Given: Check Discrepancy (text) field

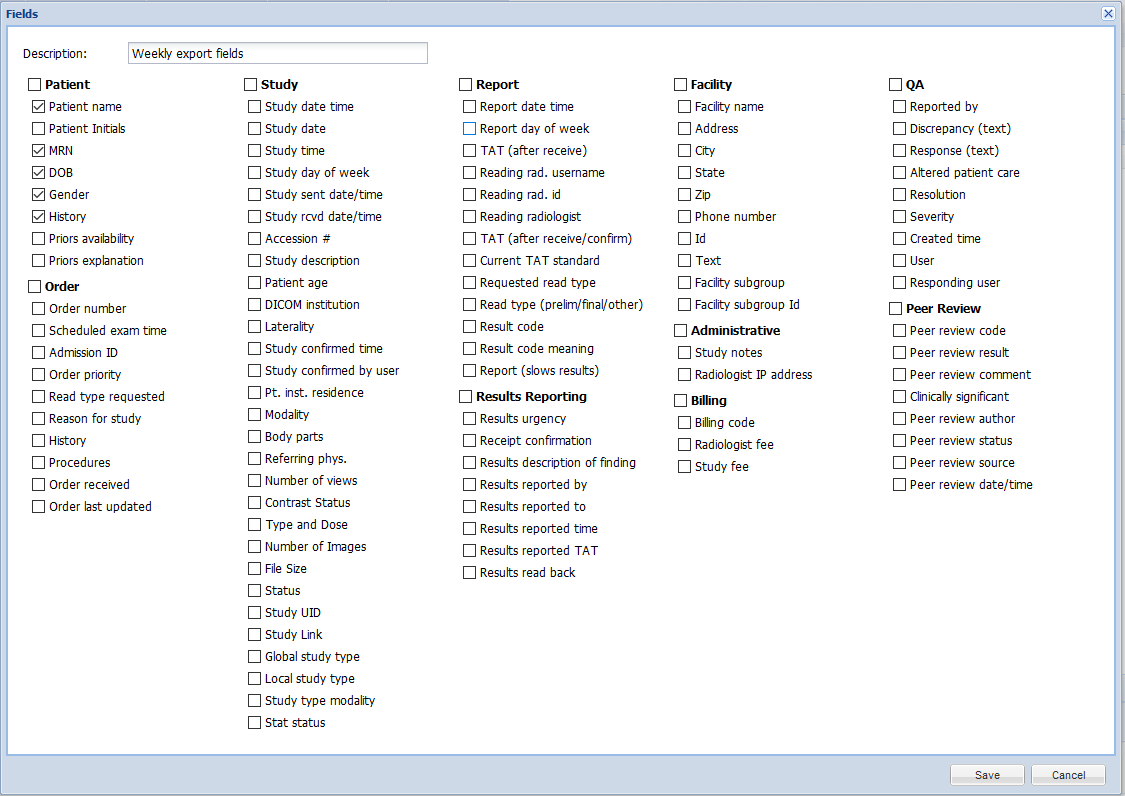Looking at the screenshot, I should point(900,128).
